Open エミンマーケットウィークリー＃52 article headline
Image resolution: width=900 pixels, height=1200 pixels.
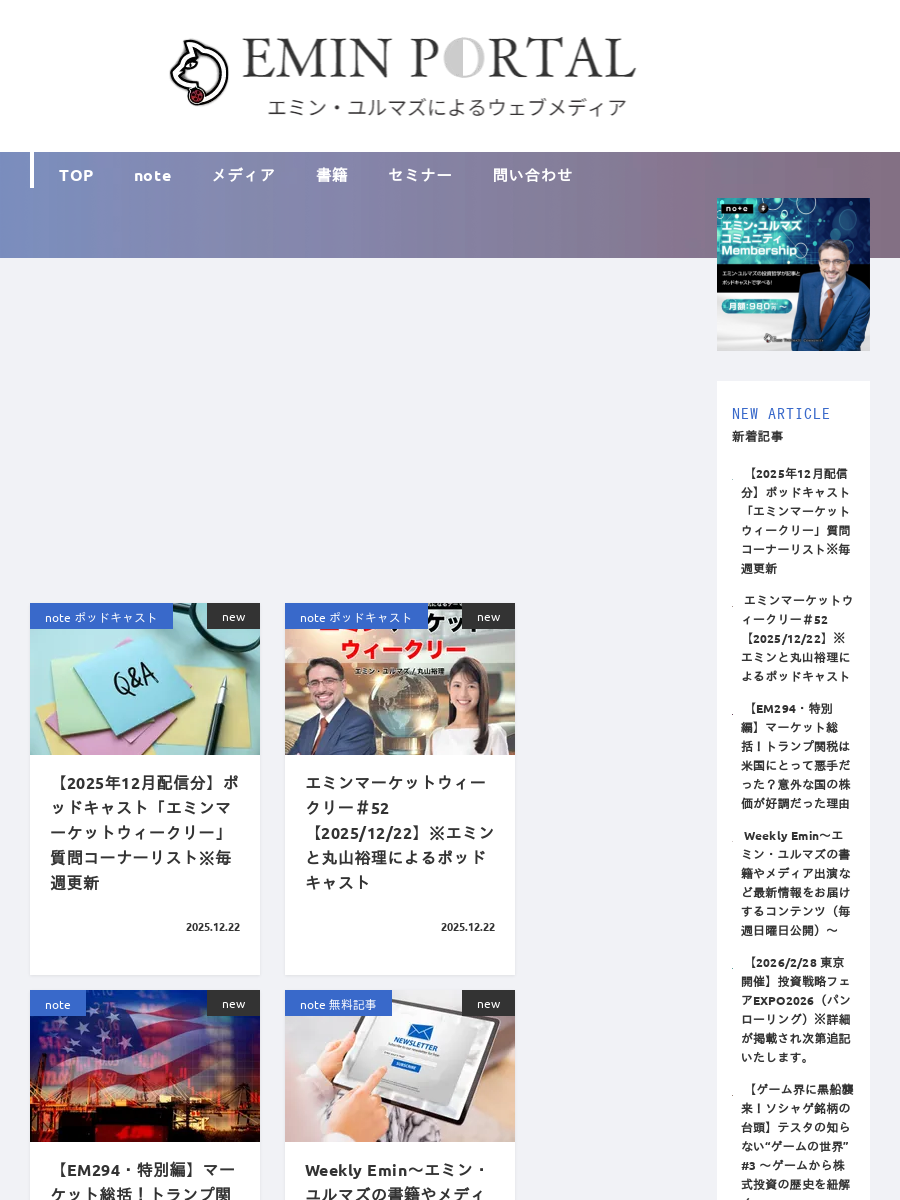pyautogui.click(x=398, y=832)
